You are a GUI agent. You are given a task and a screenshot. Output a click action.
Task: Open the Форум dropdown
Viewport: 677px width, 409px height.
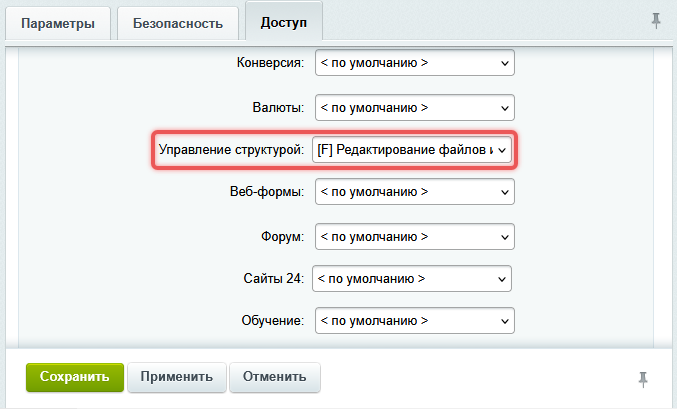click(414, 236)
